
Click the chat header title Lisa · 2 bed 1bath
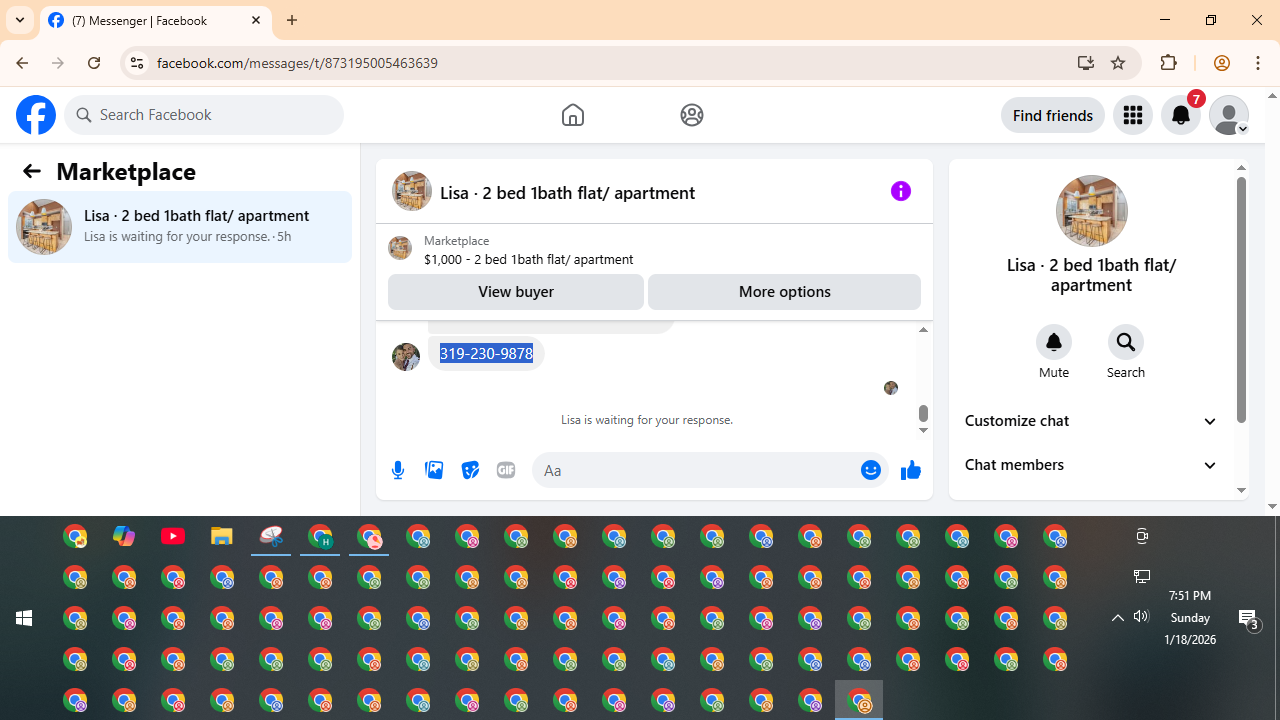pos(567,192)
